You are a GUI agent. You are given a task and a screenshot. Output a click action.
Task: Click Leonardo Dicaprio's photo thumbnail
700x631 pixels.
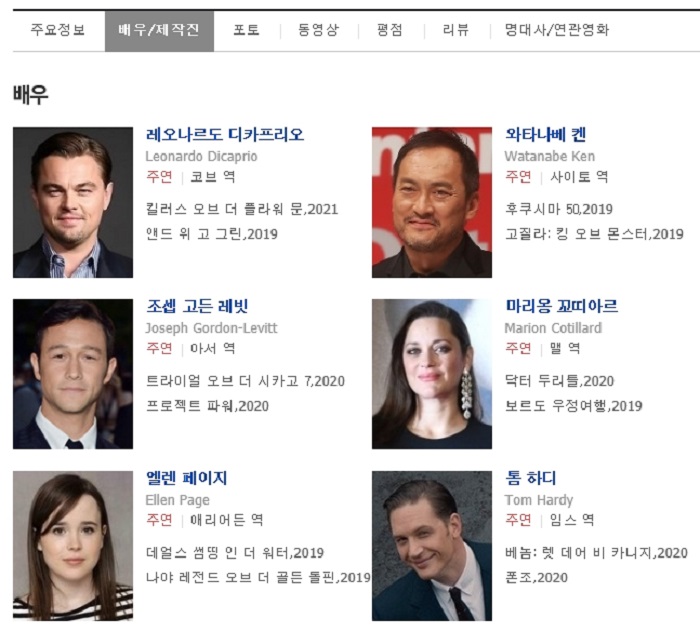(73, 202)
